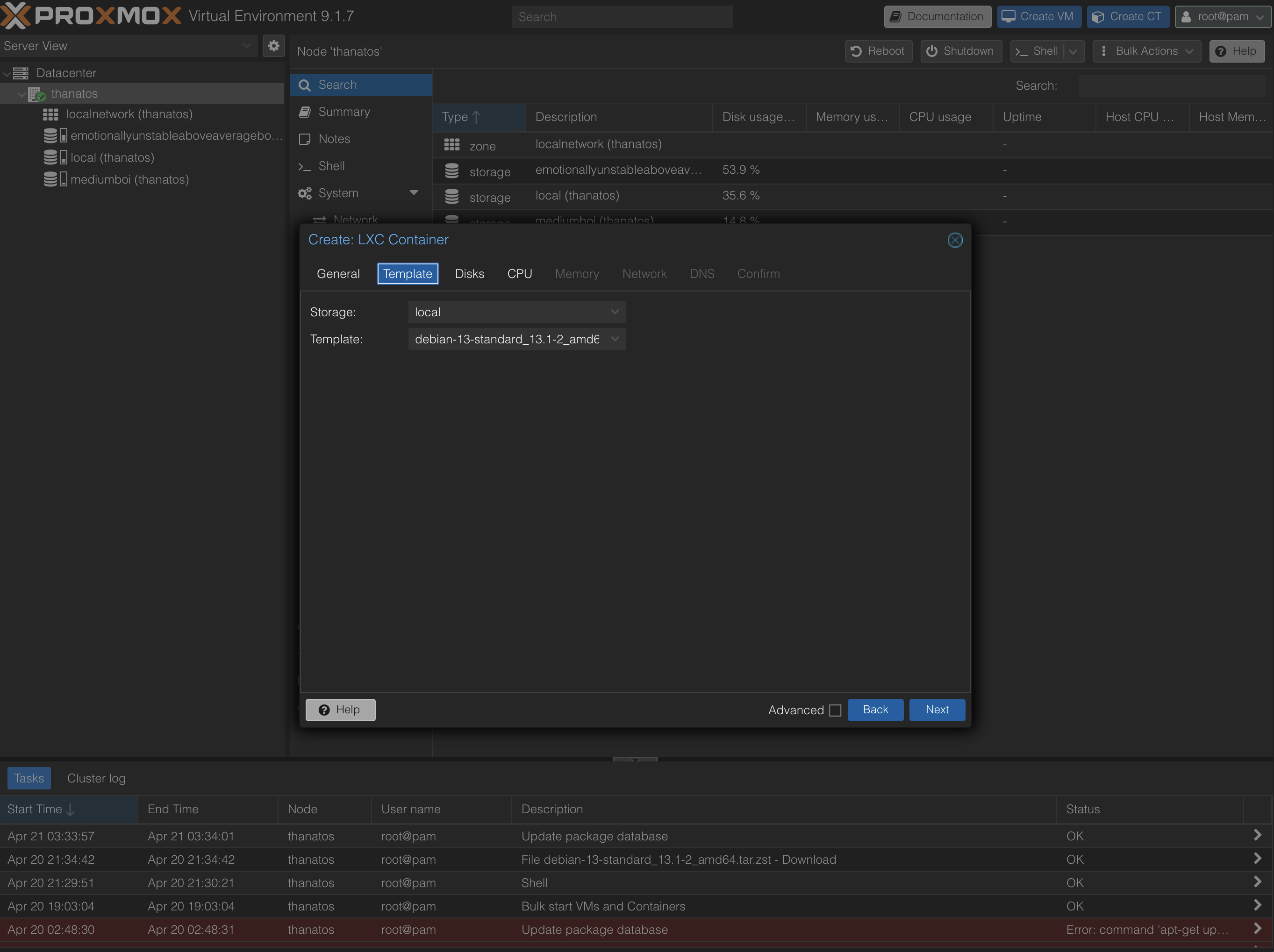Click the Create VM monitor icon
The height and width of the screenshot is (952, 1274).
coord(1008,17)
